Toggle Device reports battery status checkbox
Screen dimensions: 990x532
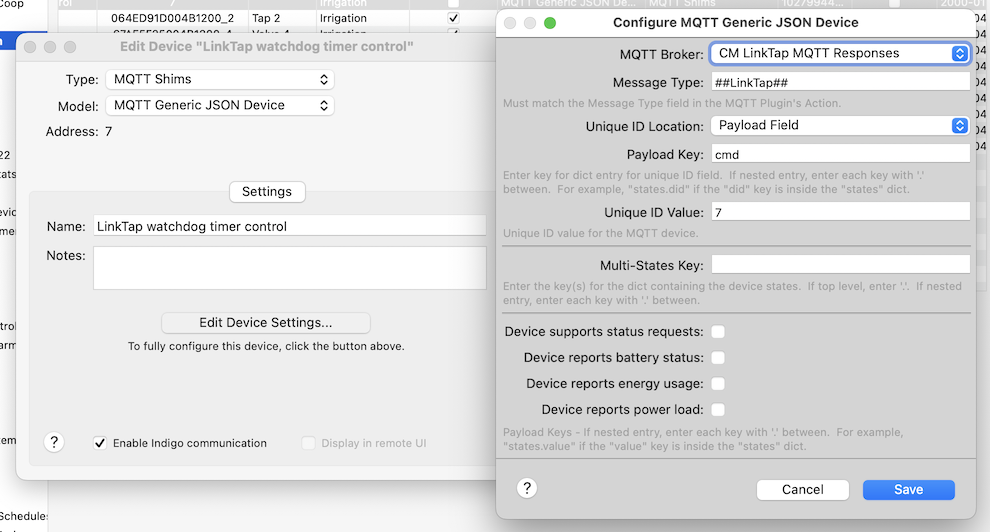click(718, 358)
